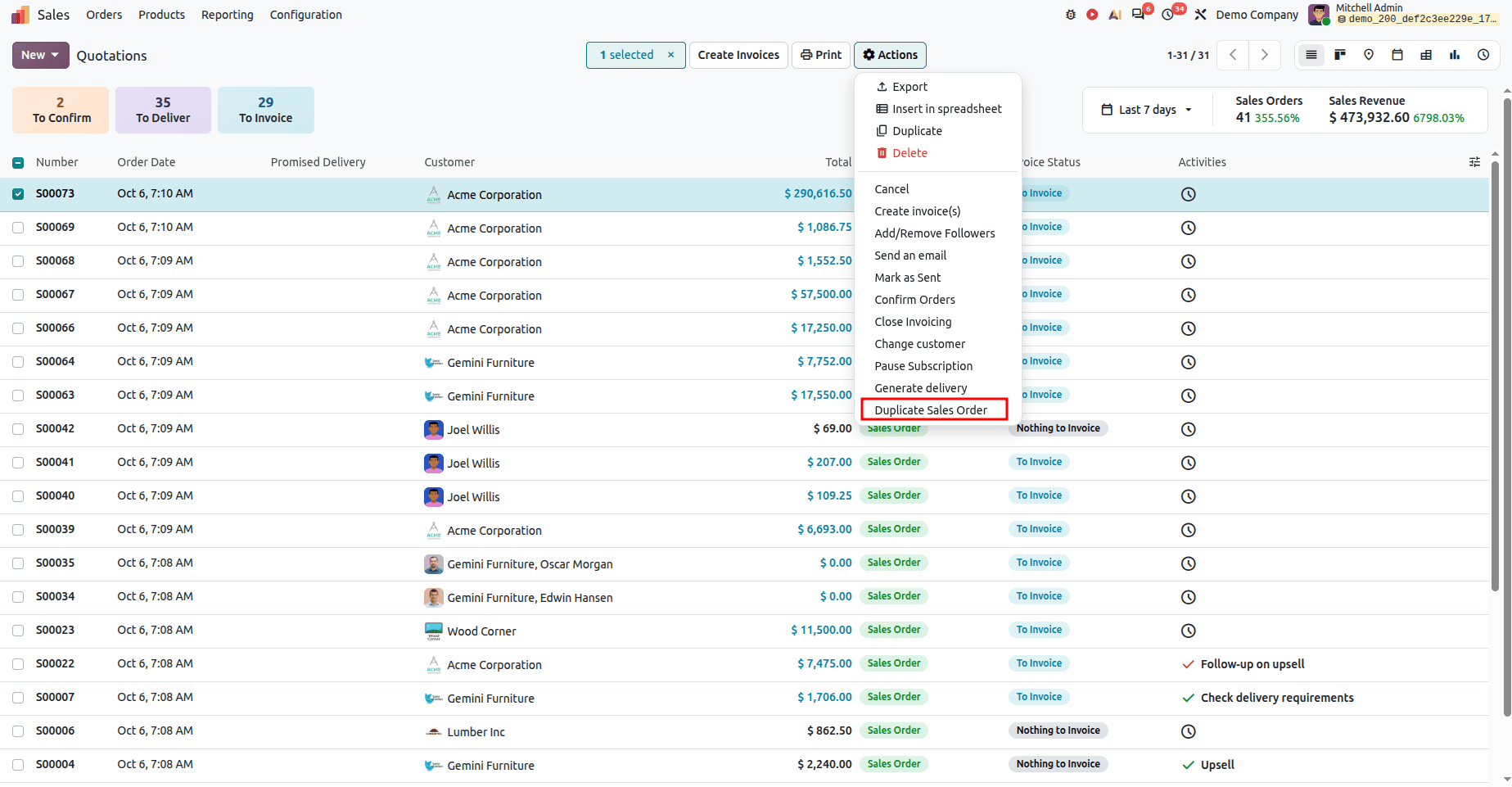Clear the 1 selected indicator

click(670, 55)
